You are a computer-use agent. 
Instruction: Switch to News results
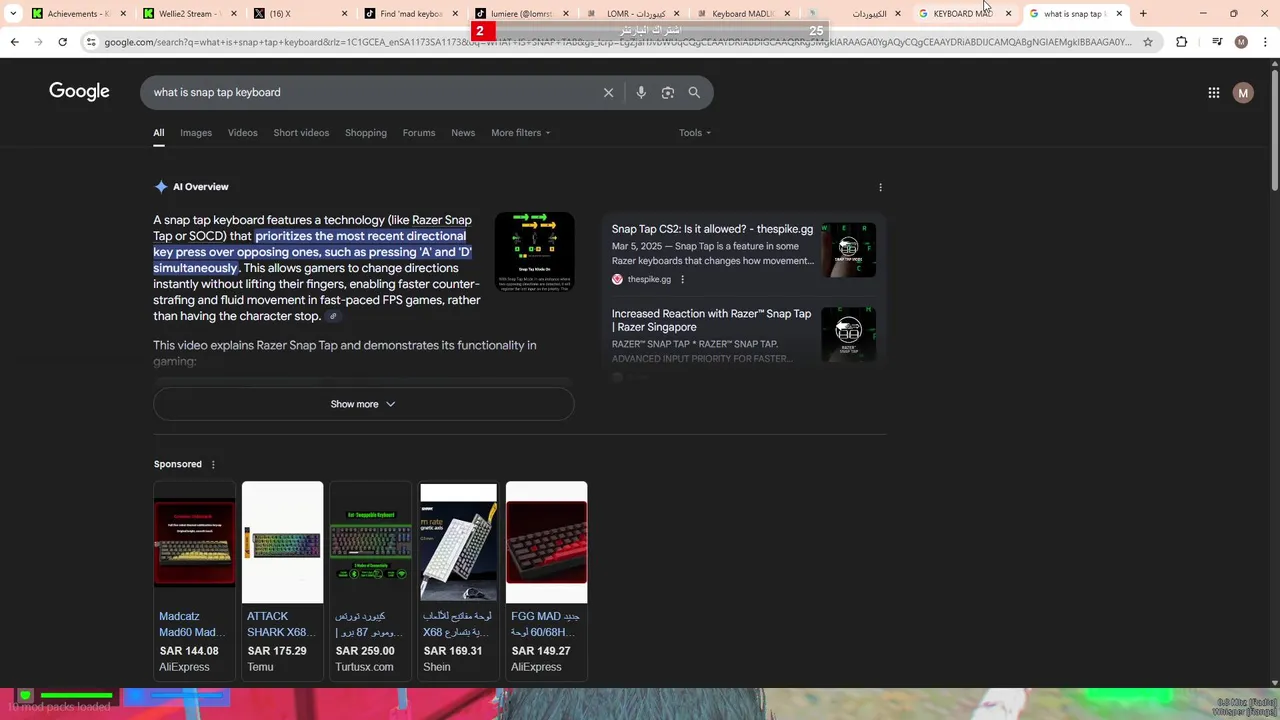pos(463,133)
